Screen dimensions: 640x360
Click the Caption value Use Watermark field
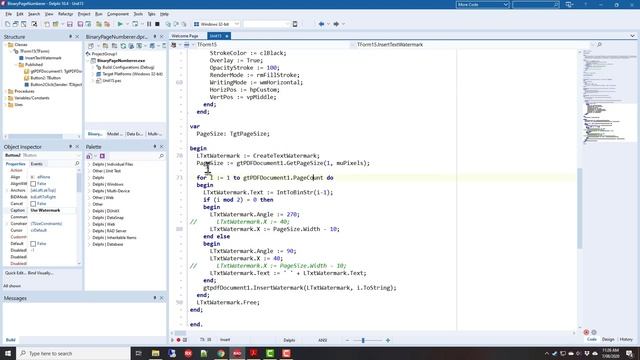(53, 210)
